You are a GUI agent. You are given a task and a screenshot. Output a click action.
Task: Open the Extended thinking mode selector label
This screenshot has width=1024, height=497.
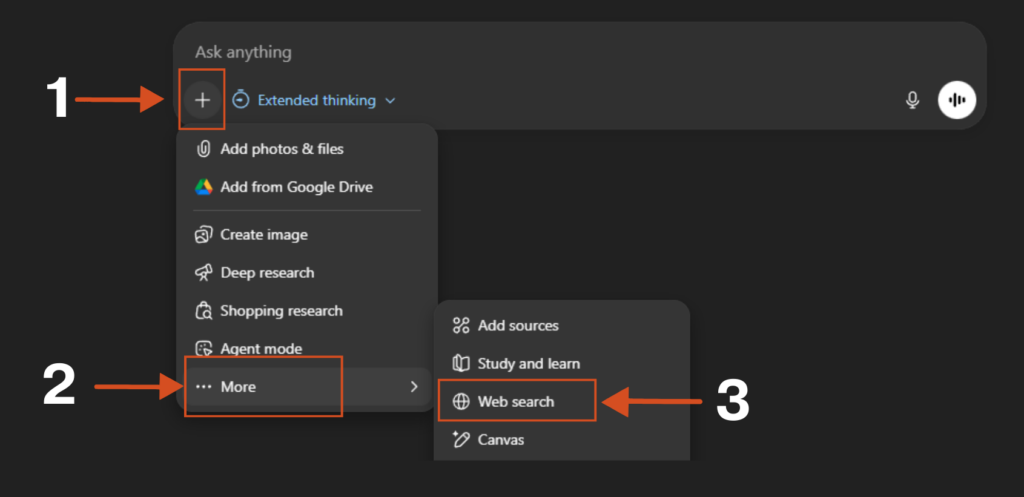click(316, 101)
